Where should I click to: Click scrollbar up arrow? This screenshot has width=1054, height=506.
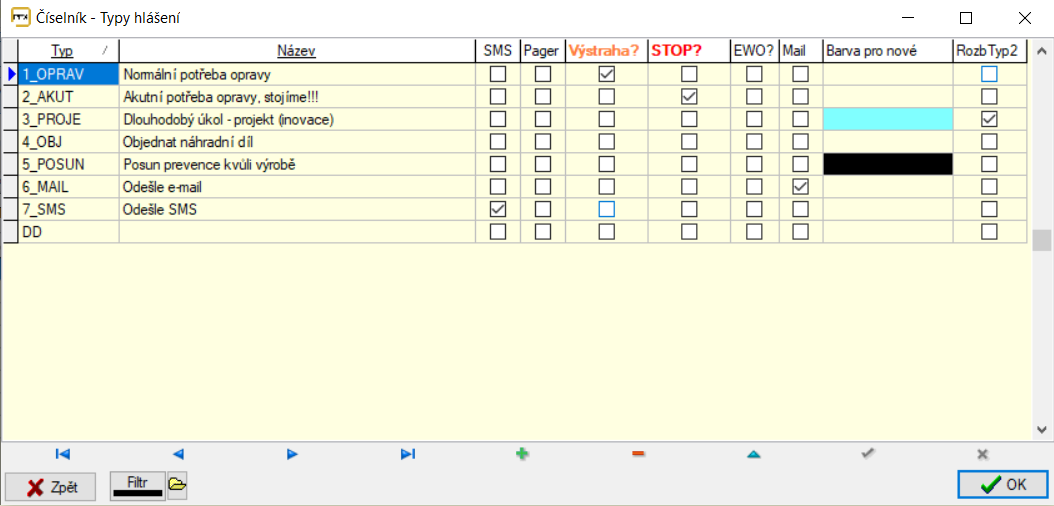1041,51
